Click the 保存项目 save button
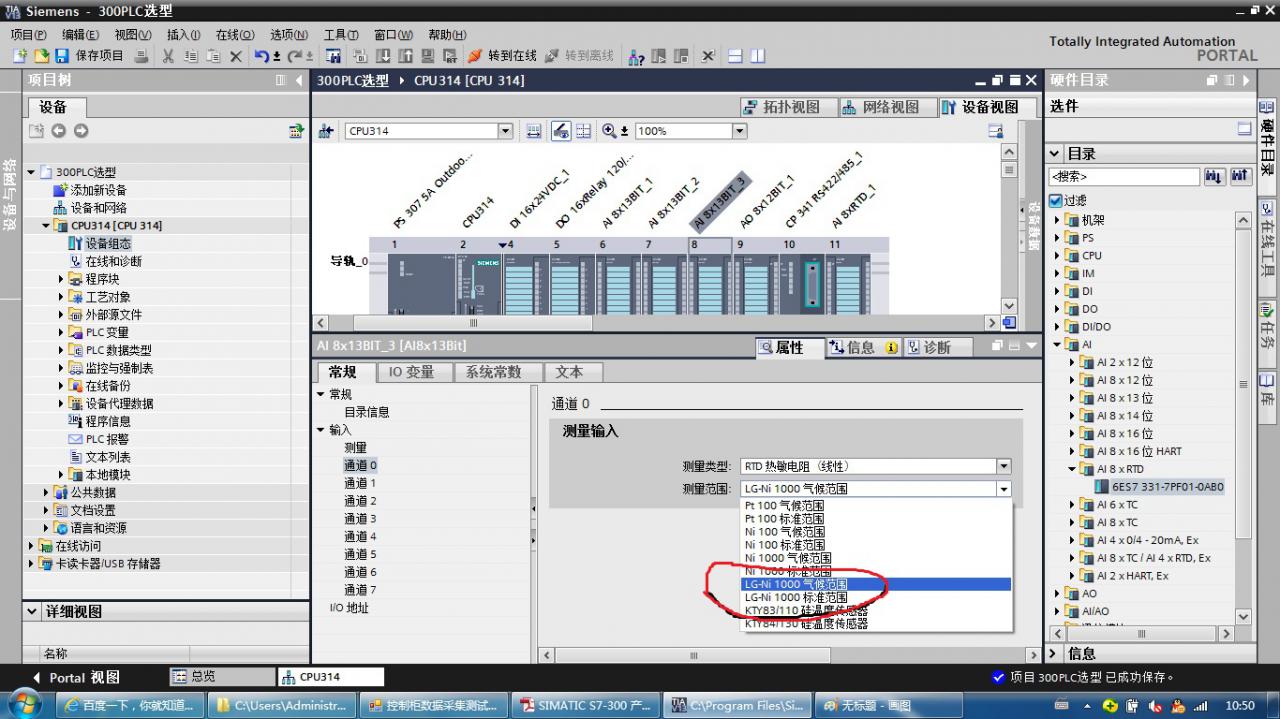 pyautogui.click(x=90, y=56)
